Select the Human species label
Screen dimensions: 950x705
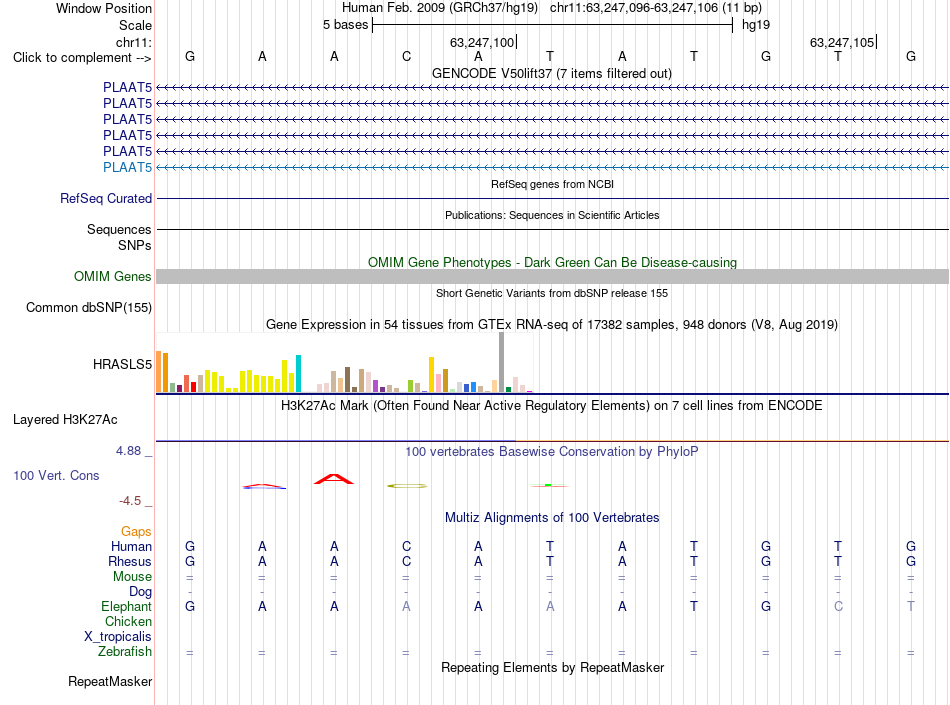click(131, 546)
